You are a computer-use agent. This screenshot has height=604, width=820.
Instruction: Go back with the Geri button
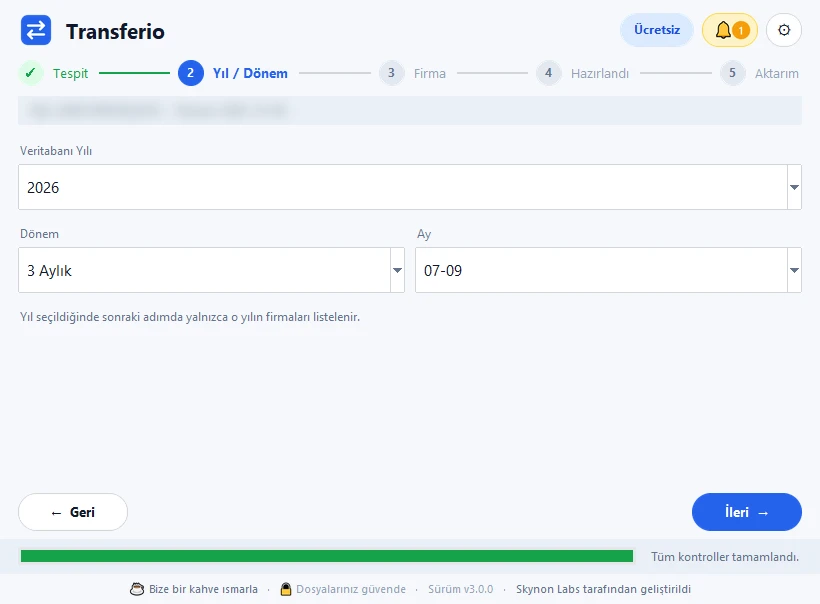[73, 512]
